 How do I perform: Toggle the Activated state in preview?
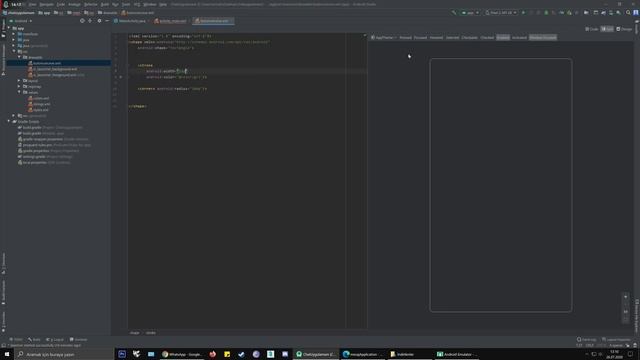[519, 38]
